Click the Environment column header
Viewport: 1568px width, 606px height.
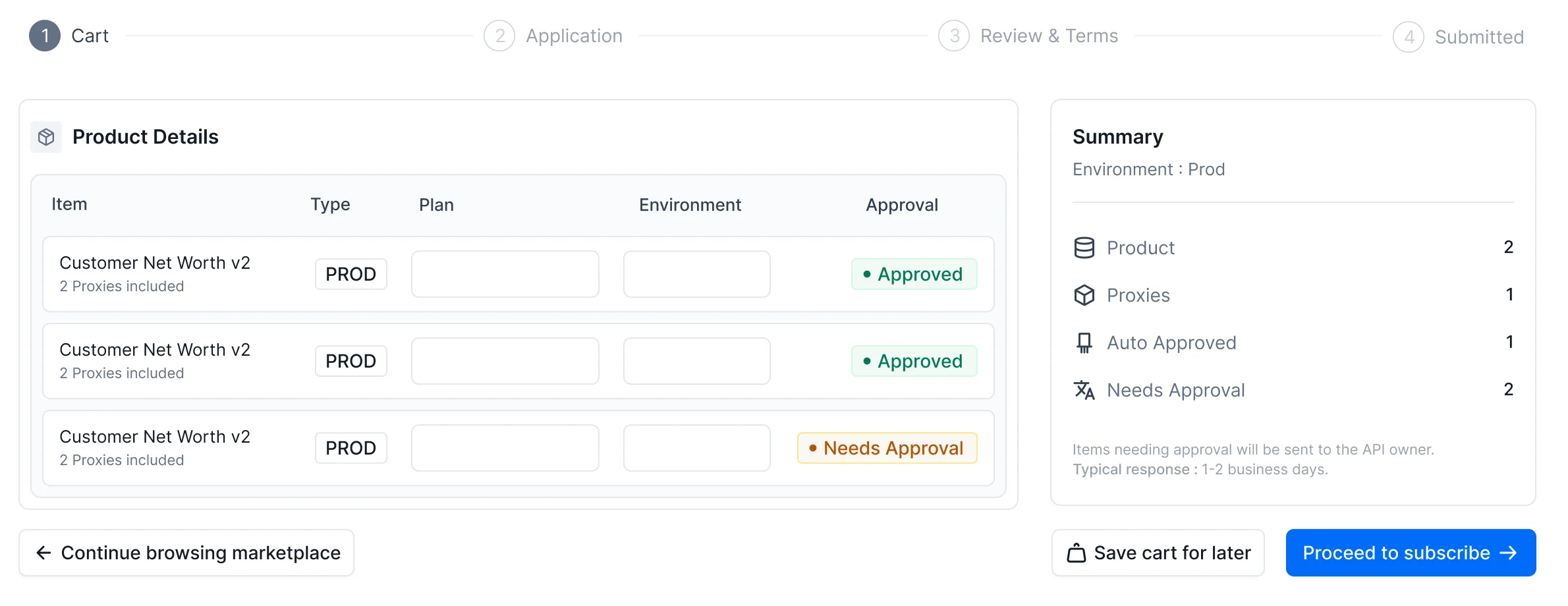coord(690,205)
